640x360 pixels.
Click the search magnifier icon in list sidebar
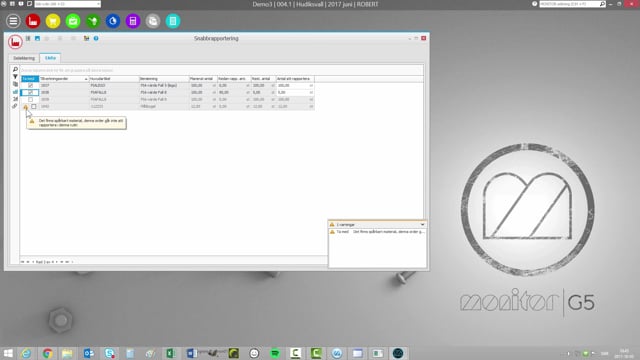(x=15, y=70)
